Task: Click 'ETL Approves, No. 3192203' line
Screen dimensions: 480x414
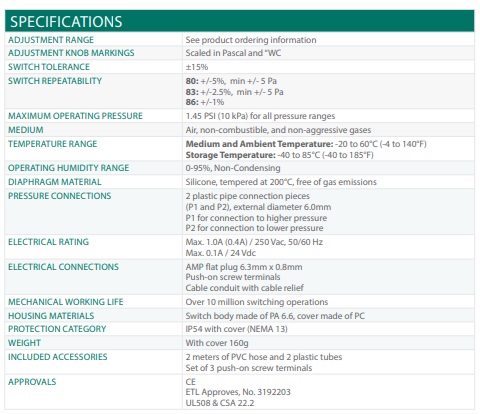Action: tap(238, 392)
